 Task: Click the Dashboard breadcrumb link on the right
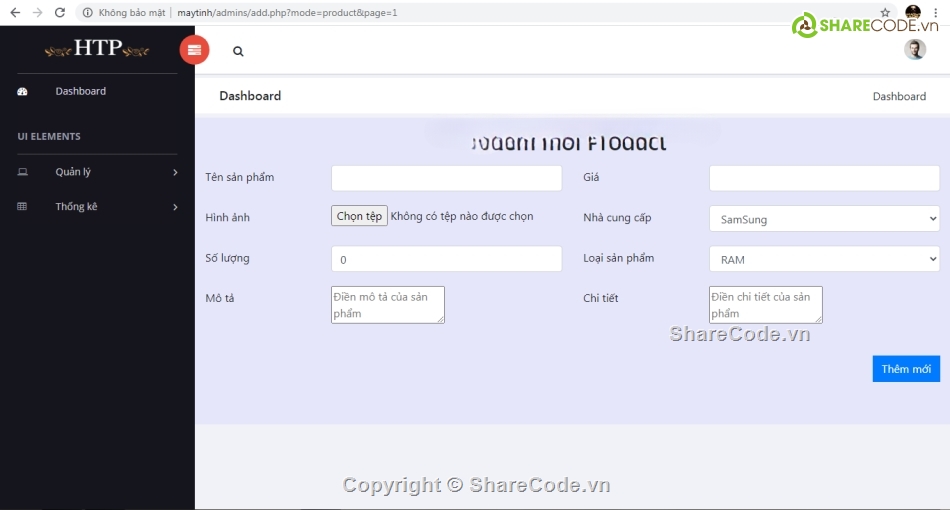coord(899,96)
